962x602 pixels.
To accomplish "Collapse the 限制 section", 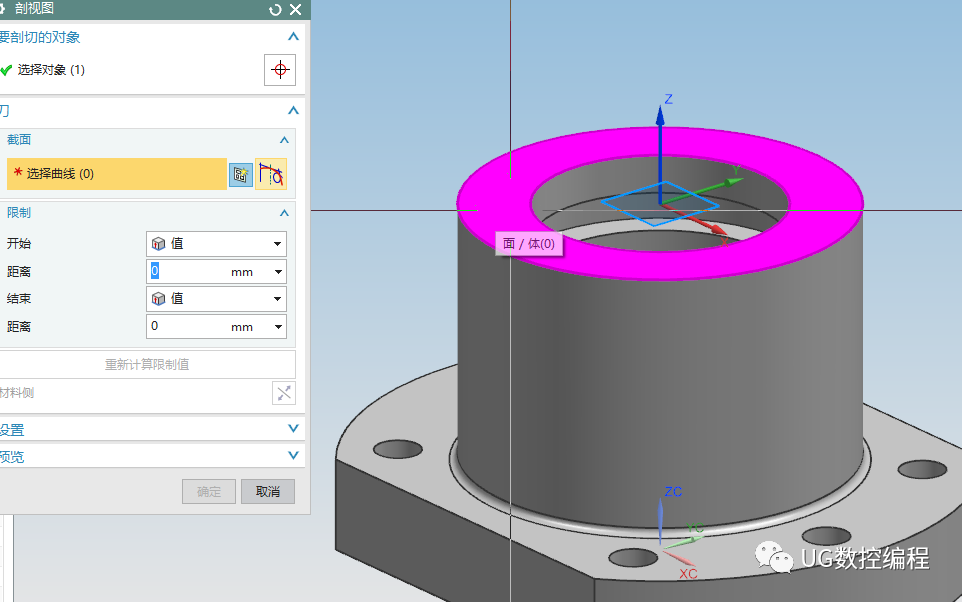I will pyautogui.click(x=284, y=213).
